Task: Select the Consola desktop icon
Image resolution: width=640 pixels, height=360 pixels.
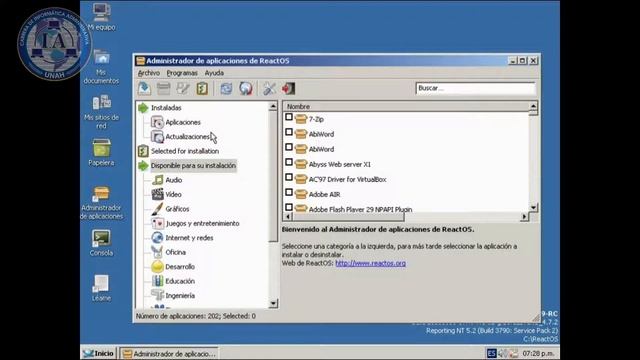Action: (101, 243)
